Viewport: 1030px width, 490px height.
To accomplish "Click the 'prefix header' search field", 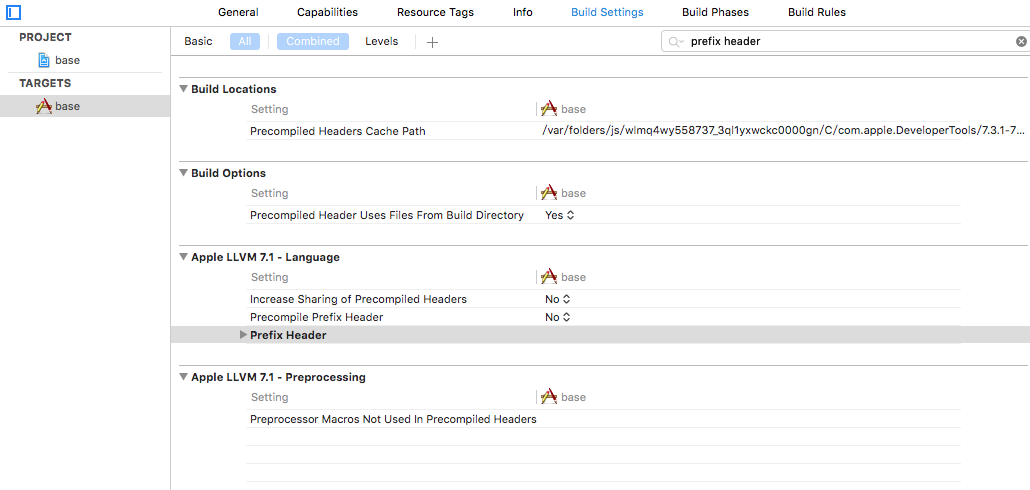I will pyautogui.click(x=847, y=41).
